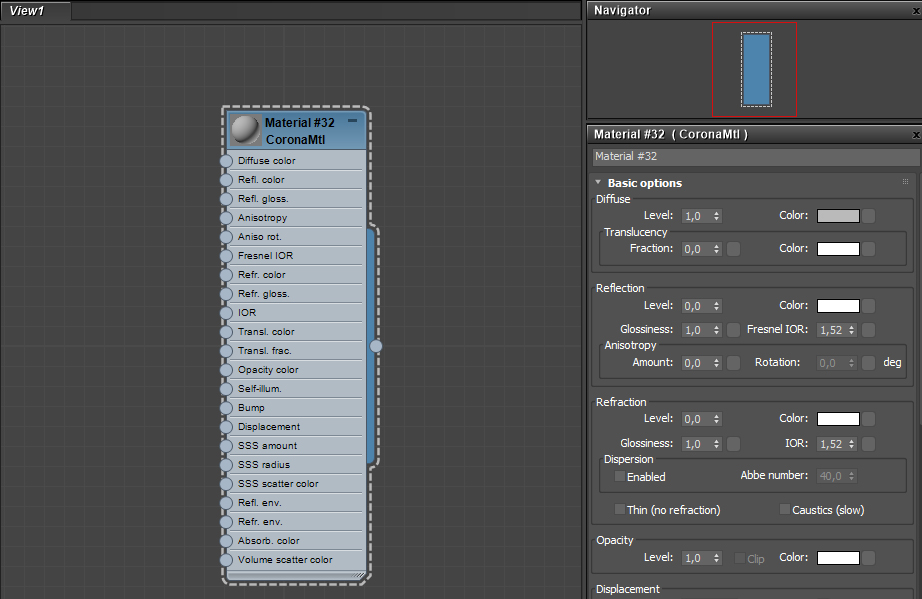Click the Diffuse color input socket
This screenshot has width=922, height=599.
(x=226, y=161)
